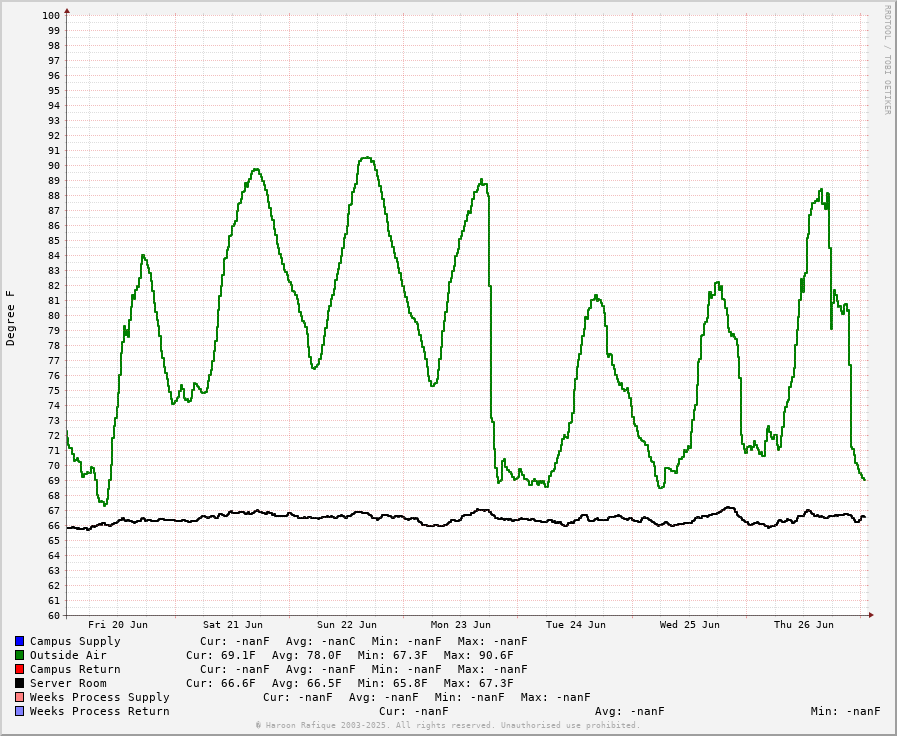Click the purple Weeks Process Return swatch

click(x=19, y=711)
